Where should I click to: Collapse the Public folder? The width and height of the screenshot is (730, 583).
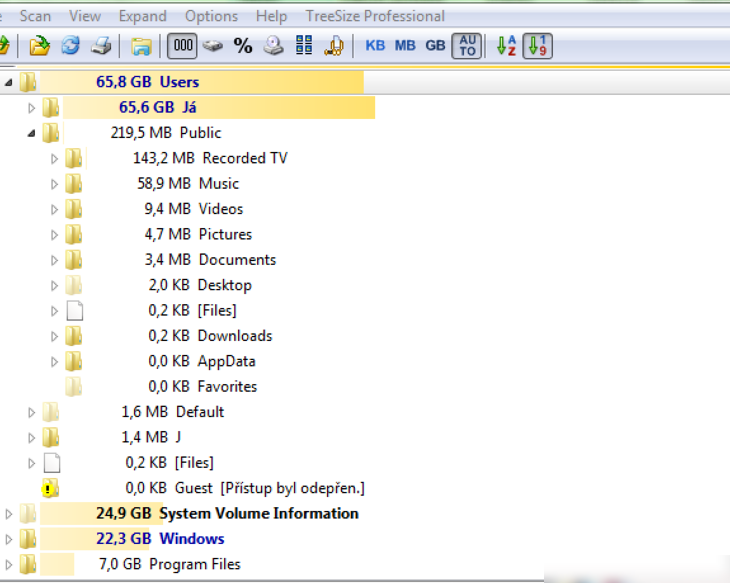(31, 134)
